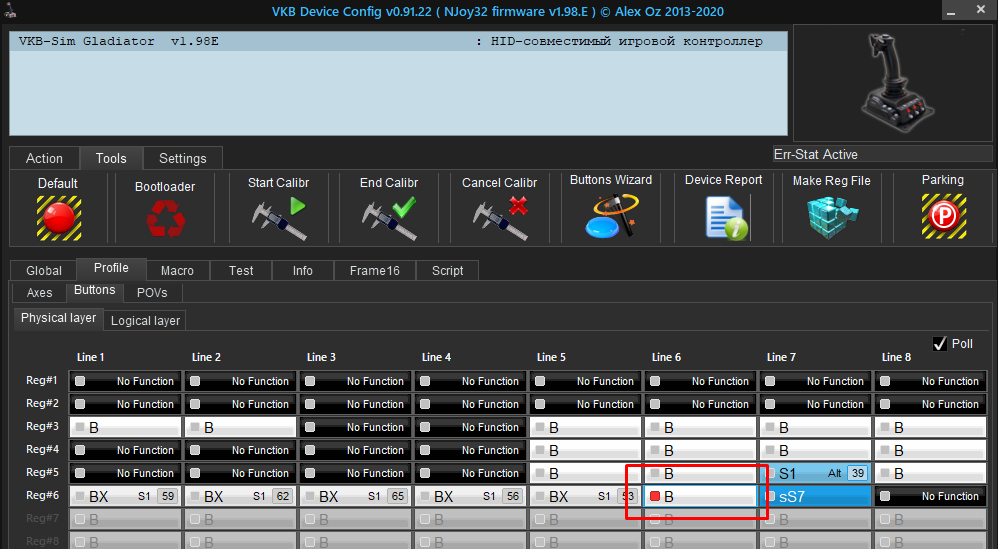Click Reg#6 Line 8 No Function cell

tap(930, 496)
